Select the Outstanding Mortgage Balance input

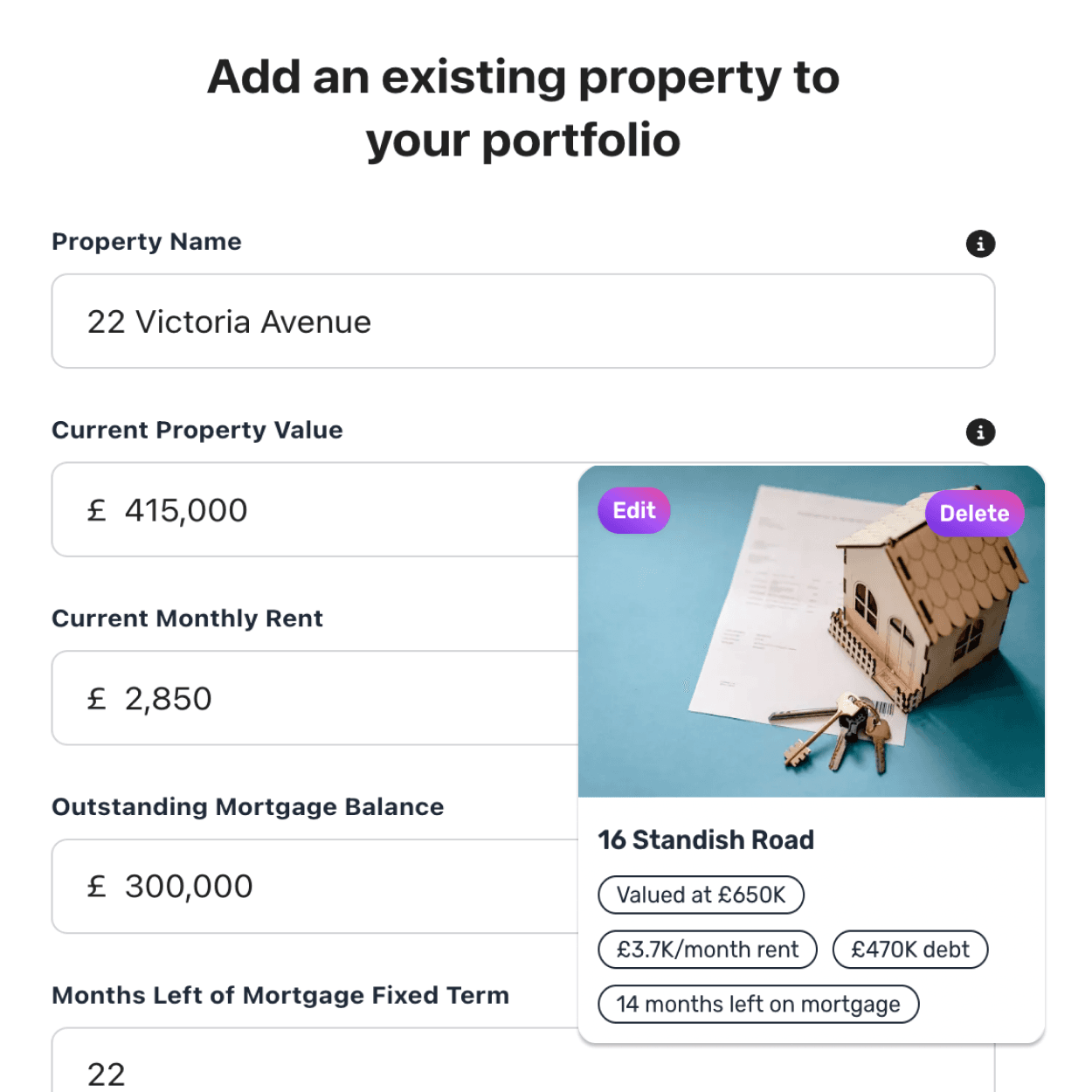306,886
